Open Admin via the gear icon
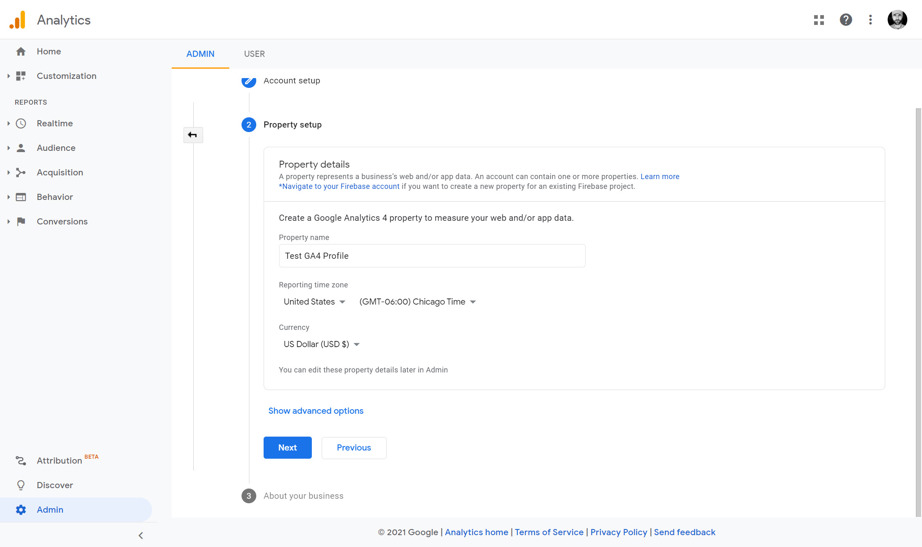922x547 pixels. pos(21,510)
